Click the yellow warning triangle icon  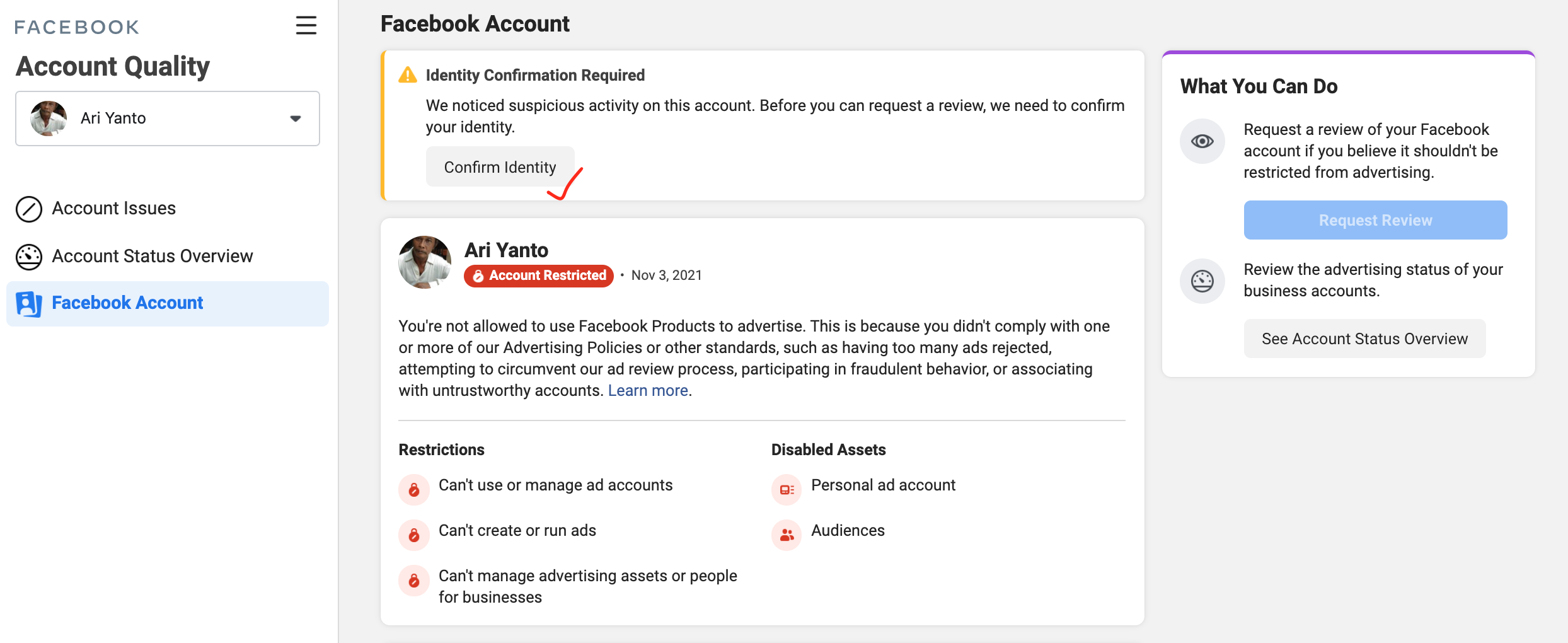point(408,75)
